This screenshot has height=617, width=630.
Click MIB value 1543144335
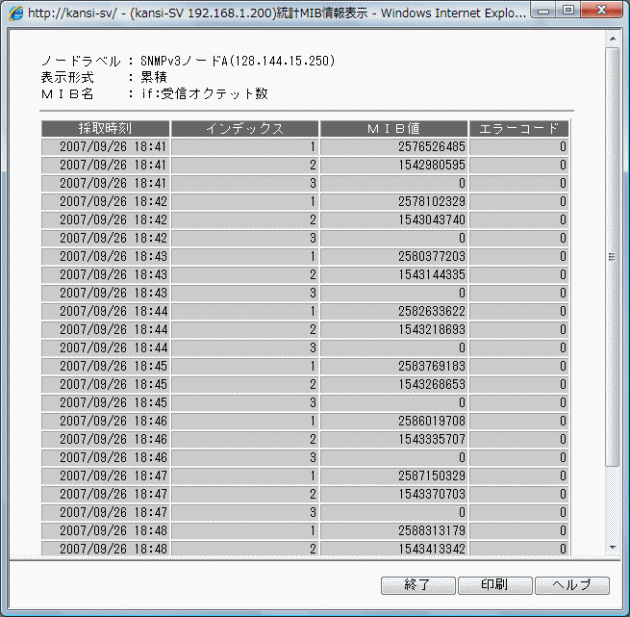432,275
